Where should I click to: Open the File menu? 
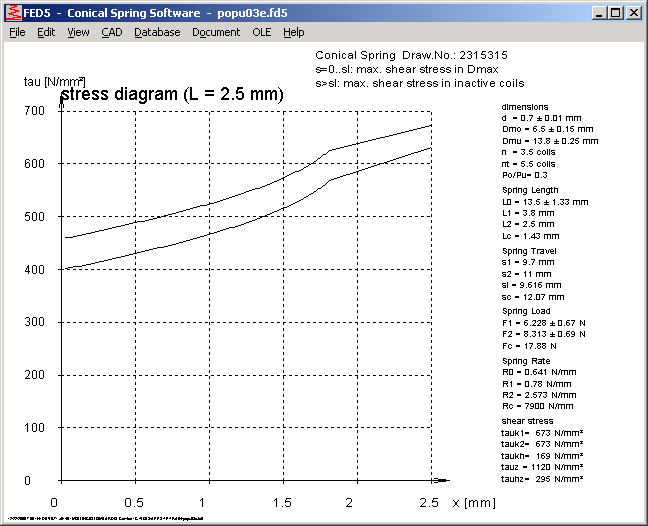17,32
